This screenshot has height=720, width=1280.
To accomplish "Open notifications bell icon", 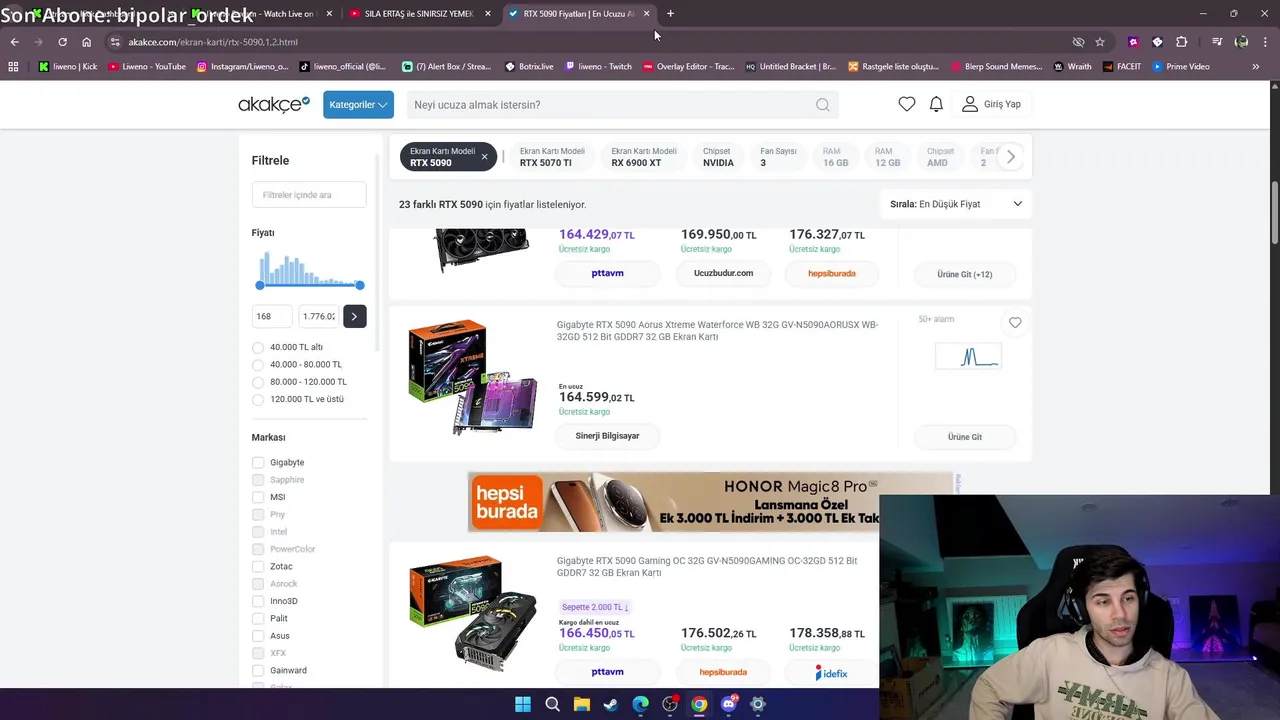I will [x=936, y=104].
